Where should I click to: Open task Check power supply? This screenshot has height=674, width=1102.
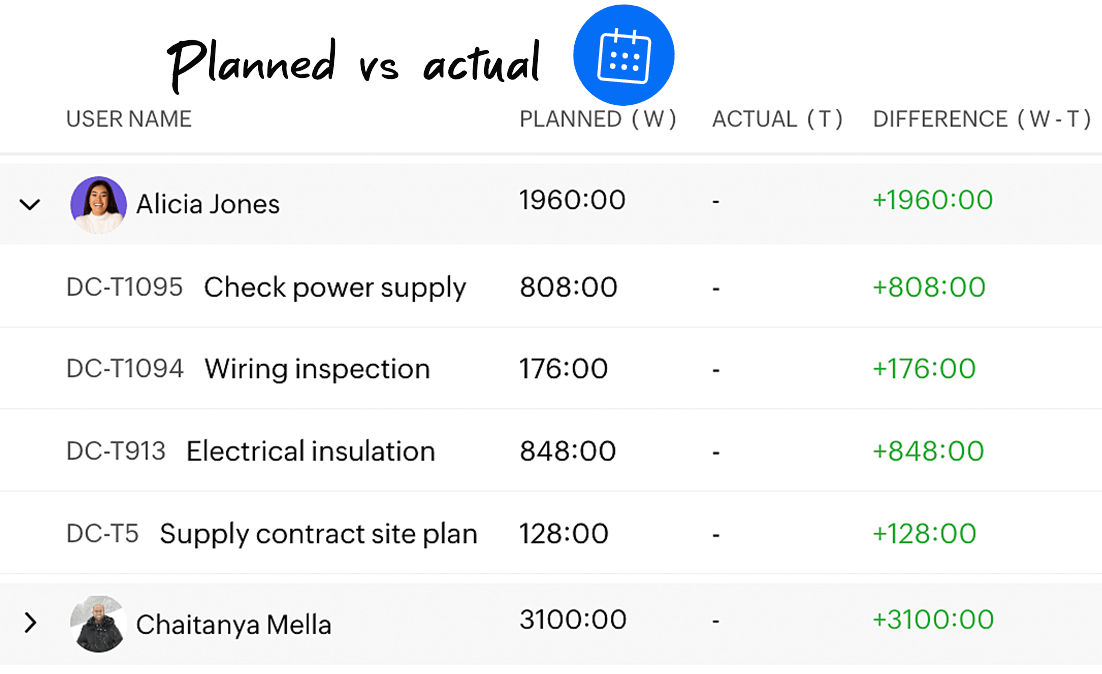point(335,287)
